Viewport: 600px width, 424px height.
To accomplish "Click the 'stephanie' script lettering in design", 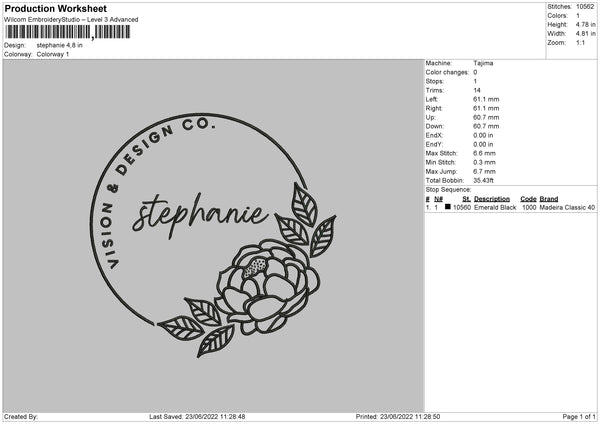I will point(199,214).
